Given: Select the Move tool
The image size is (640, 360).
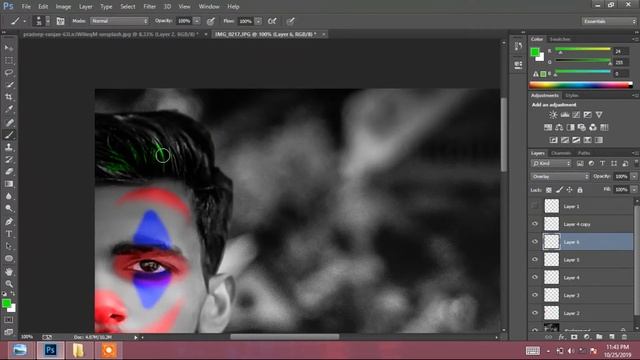Looking at the screenshot, I should (x=9, y=48).
